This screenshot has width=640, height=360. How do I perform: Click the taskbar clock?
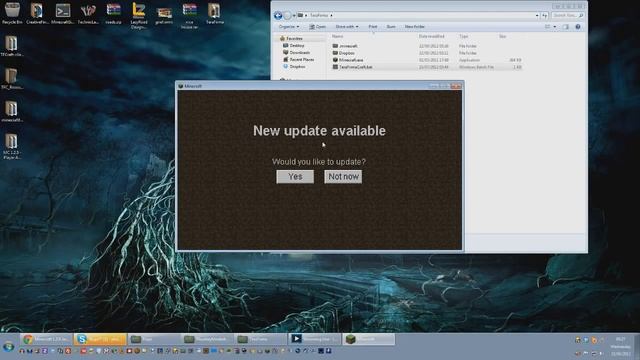point(621,346)
